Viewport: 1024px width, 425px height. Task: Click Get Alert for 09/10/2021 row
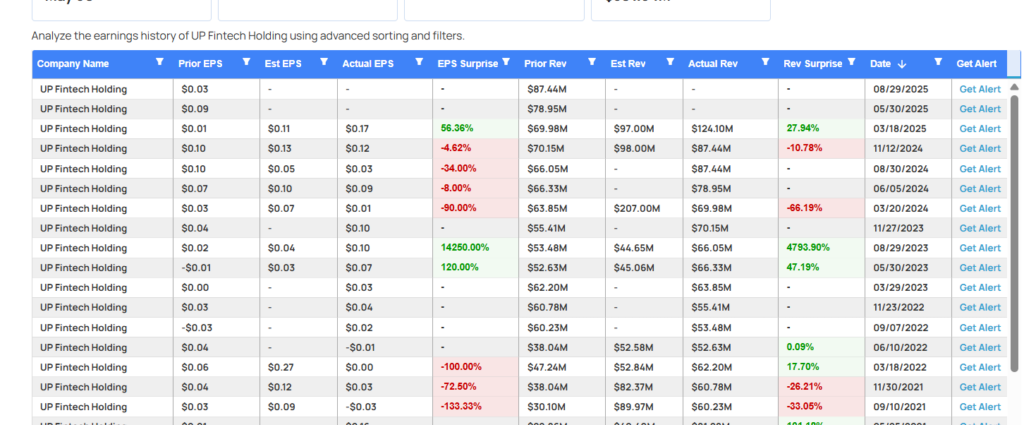(x=980, y=407)
